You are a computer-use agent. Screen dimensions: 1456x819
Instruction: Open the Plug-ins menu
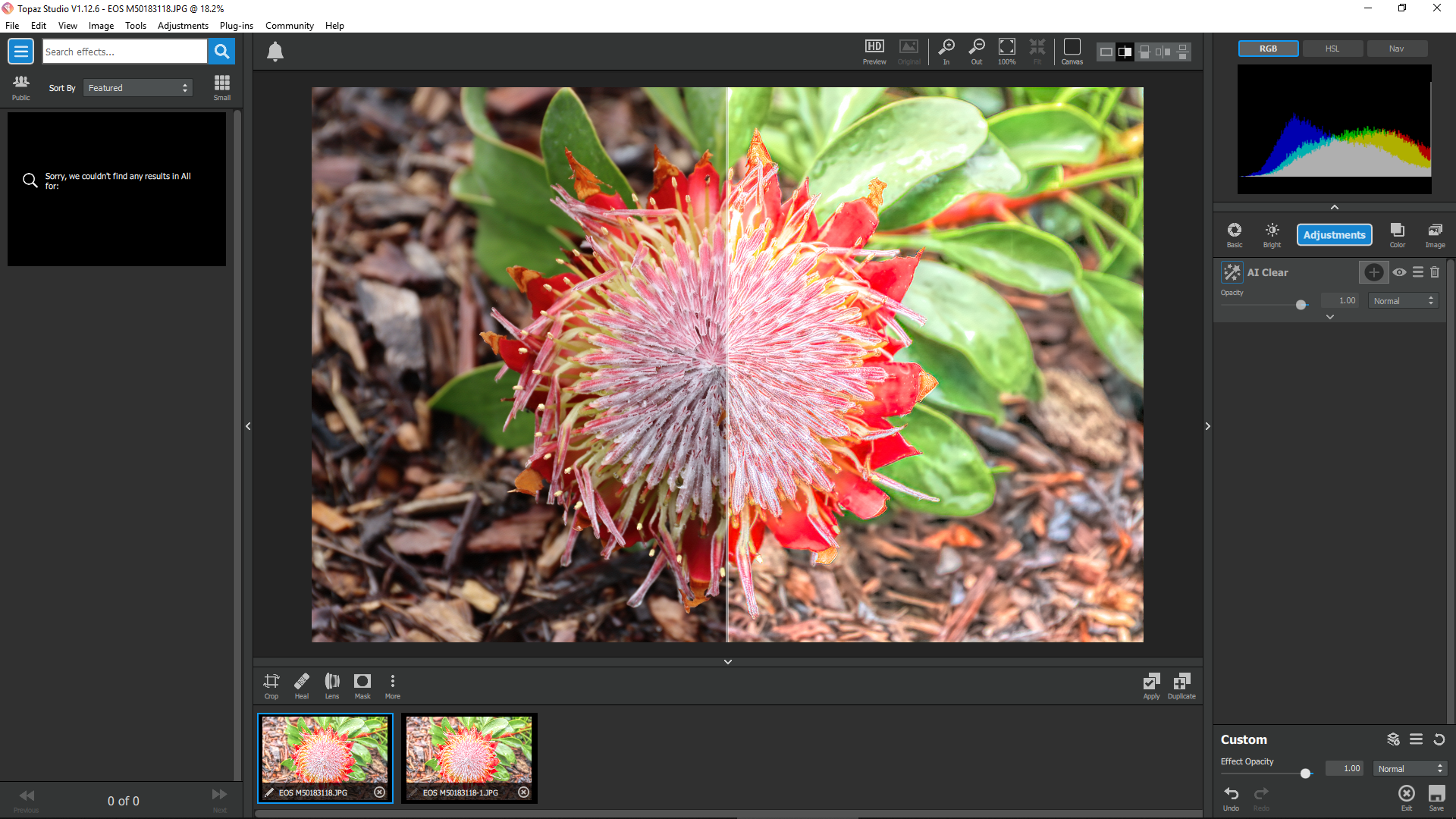[x=236, y=25]
